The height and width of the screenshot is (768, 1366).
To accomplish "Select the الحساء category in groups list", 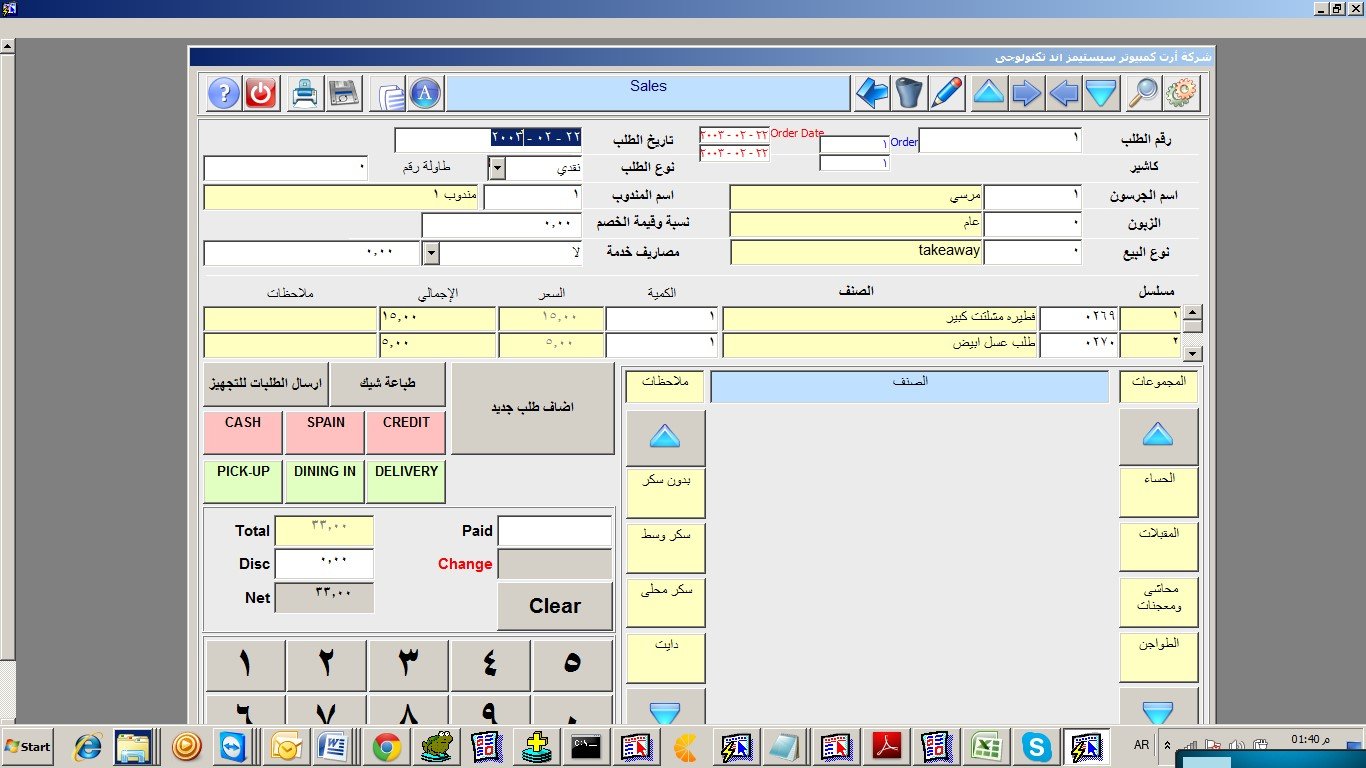I will pos(1158,491).
